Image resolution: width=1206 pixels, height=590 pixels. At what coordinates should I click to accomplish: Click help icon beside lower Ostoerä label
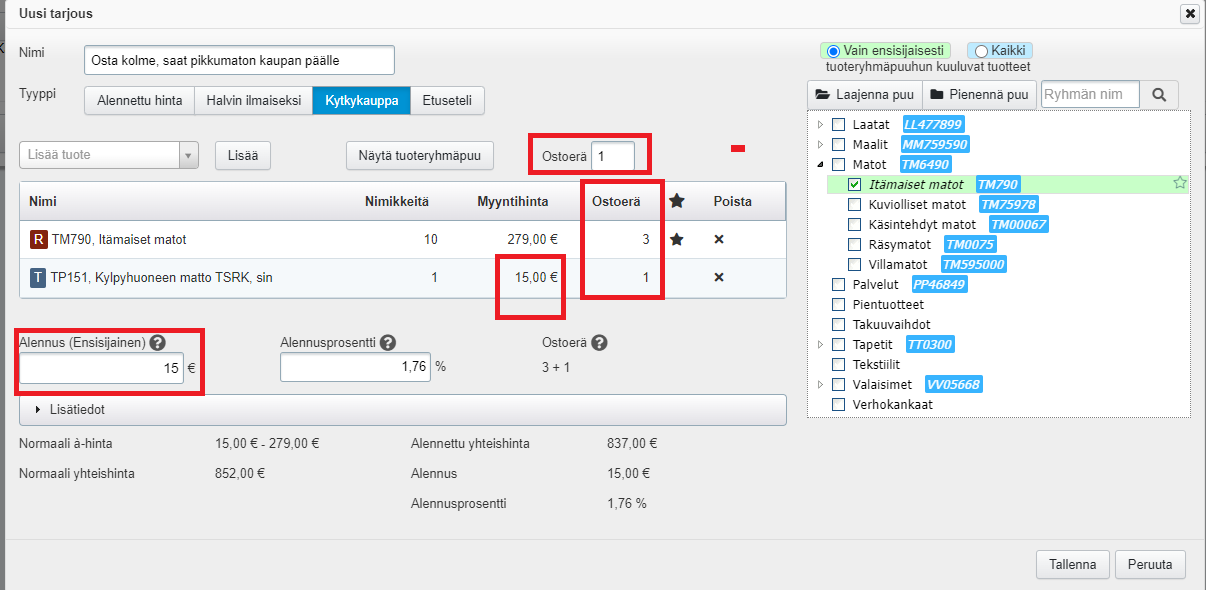tap(598, 342)
